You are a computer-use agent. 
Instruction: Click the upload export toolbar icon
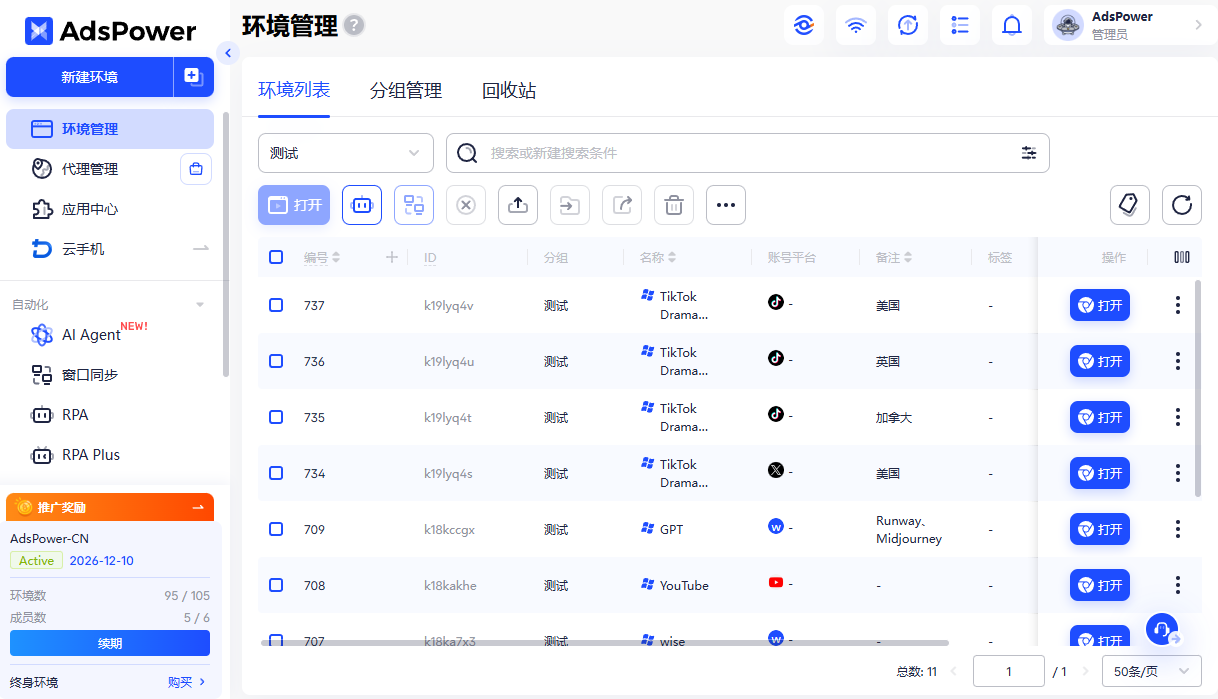point(518,205)
